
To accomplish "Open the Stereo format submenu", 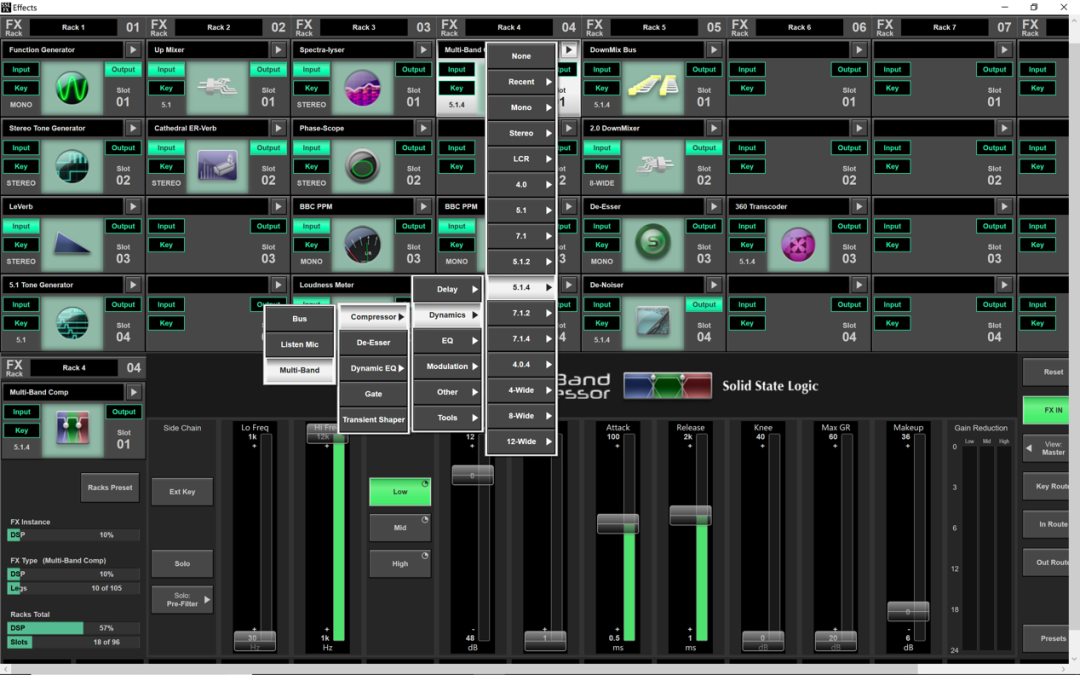I will 521,133.
